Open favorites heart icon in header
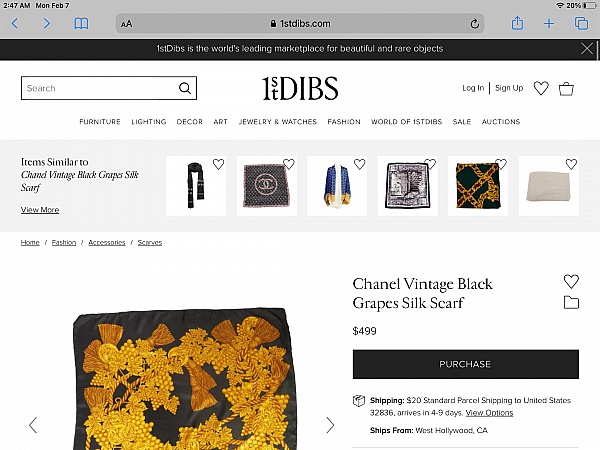The width and height of the screenshot is (600, 450). click(x=541, y=88)
